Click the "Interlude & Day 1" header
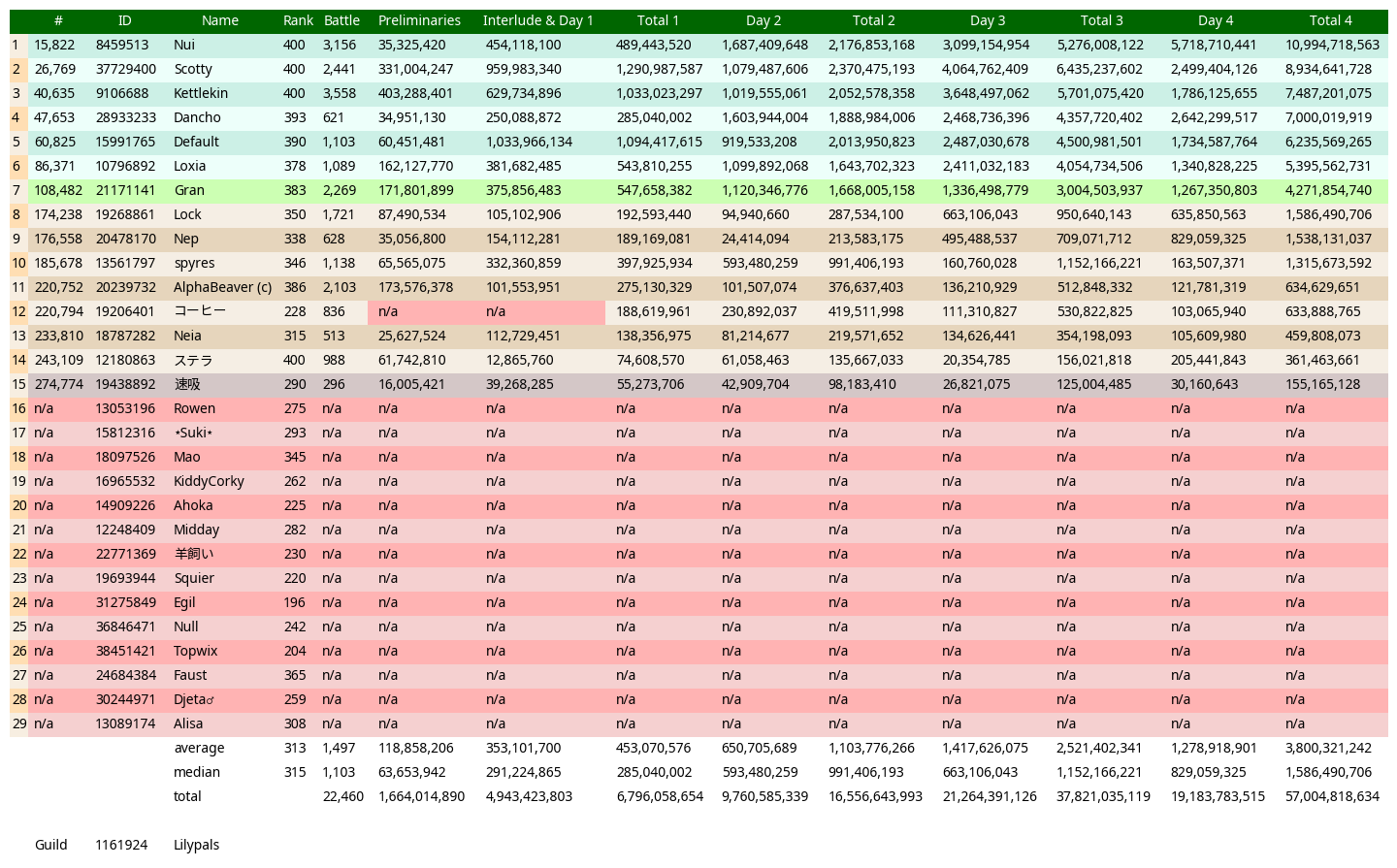The height and width of the screenshot is (868, 1397). tap(538, 20)
